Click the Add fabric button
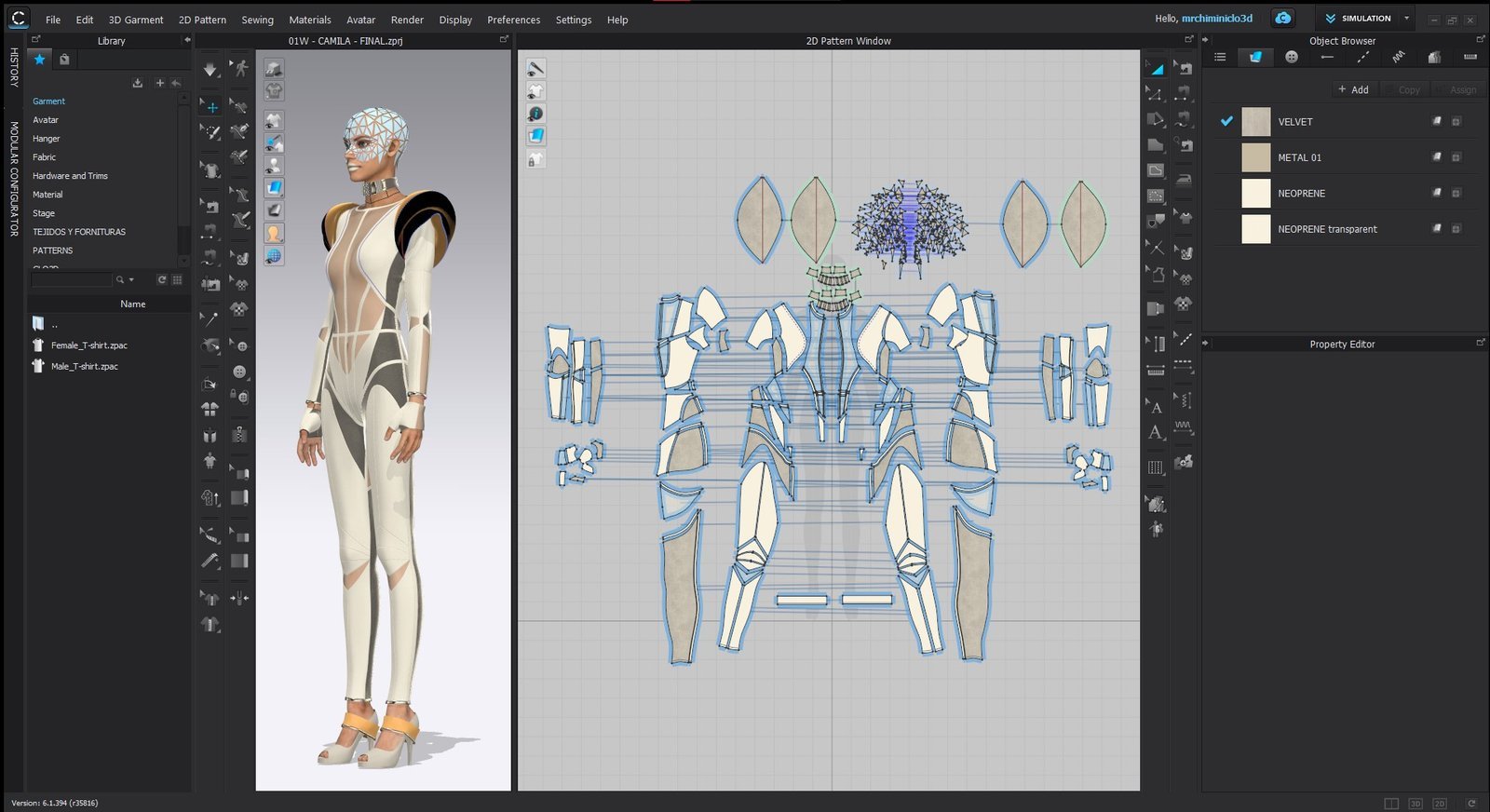The width and height of the screenshot is (1490, 812). (x=1353, y=89)
